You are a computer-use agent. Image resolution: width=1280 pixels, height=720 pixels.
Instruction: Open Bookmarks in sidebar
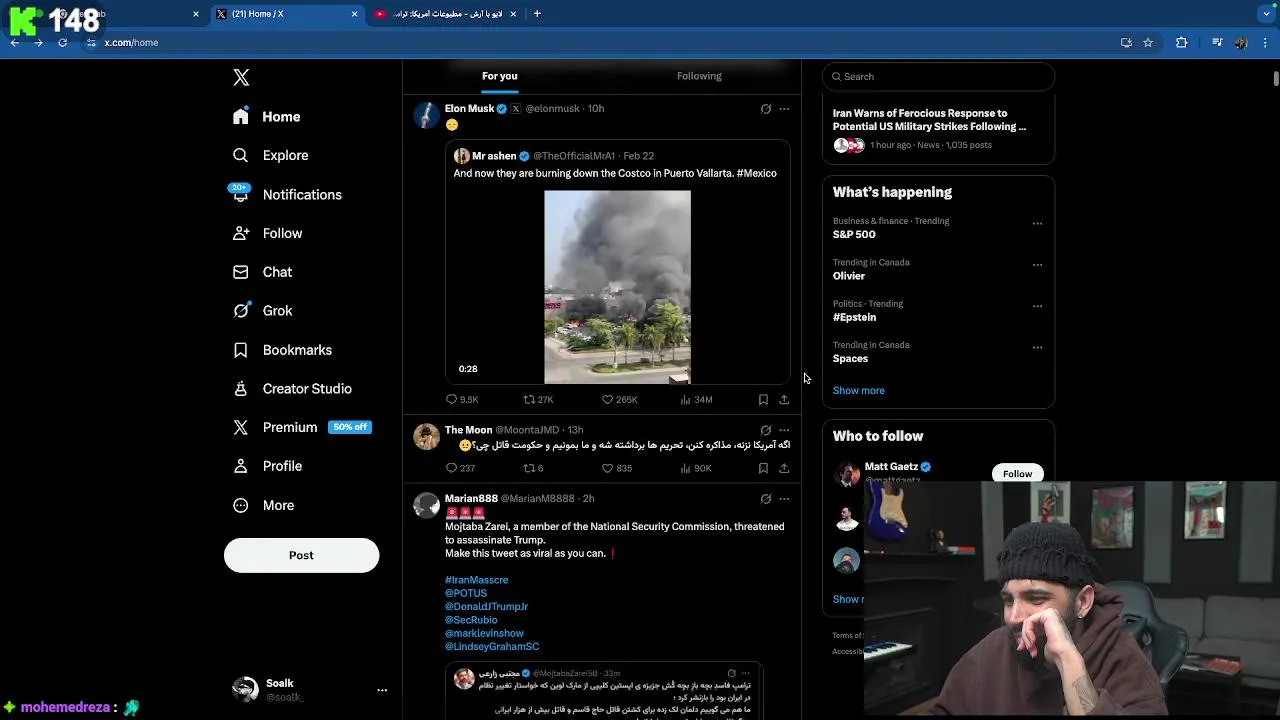[x=282, y=350]
